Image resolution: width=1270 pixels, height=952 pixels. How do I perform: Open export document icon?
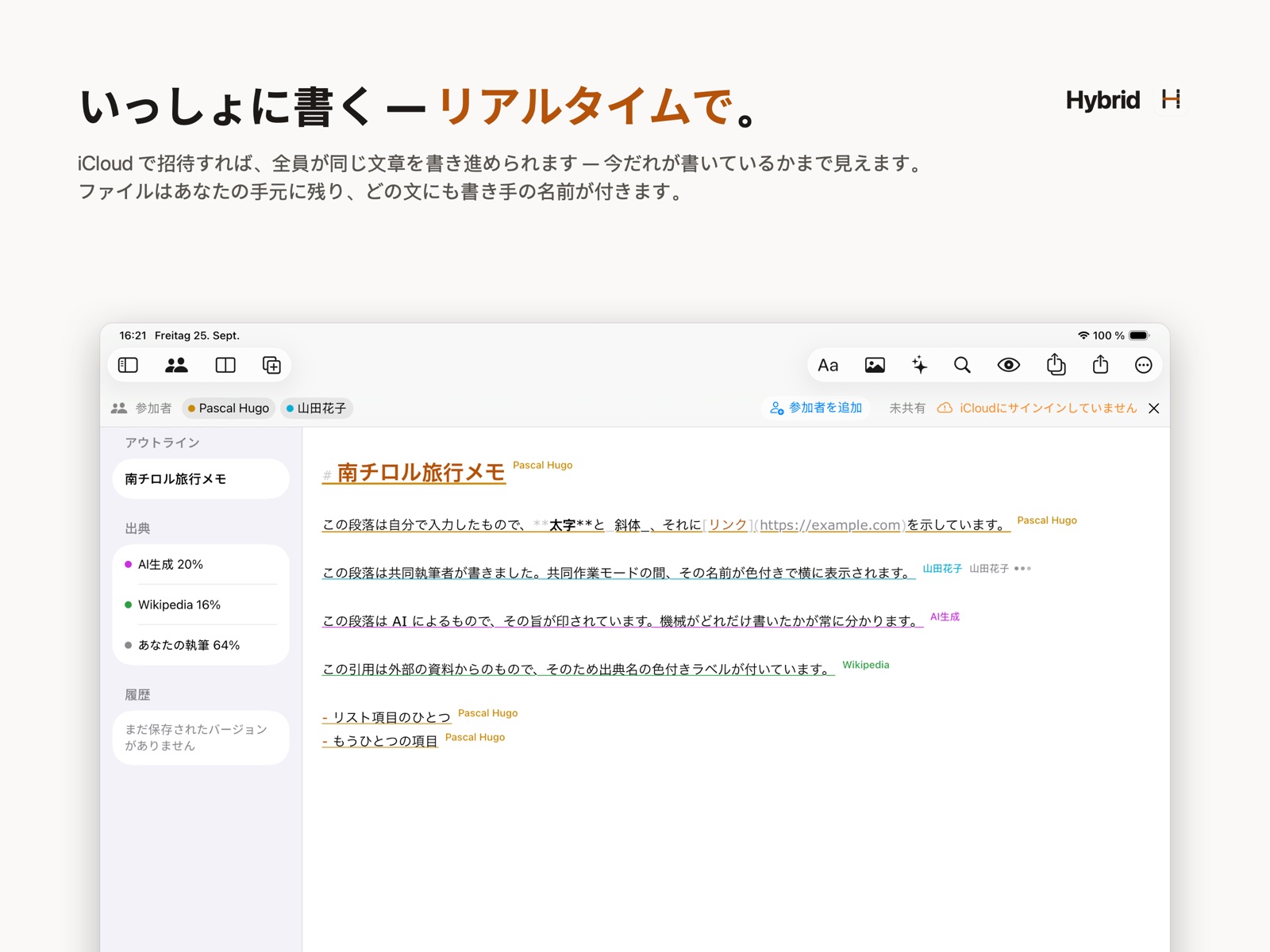[1056, 364]
